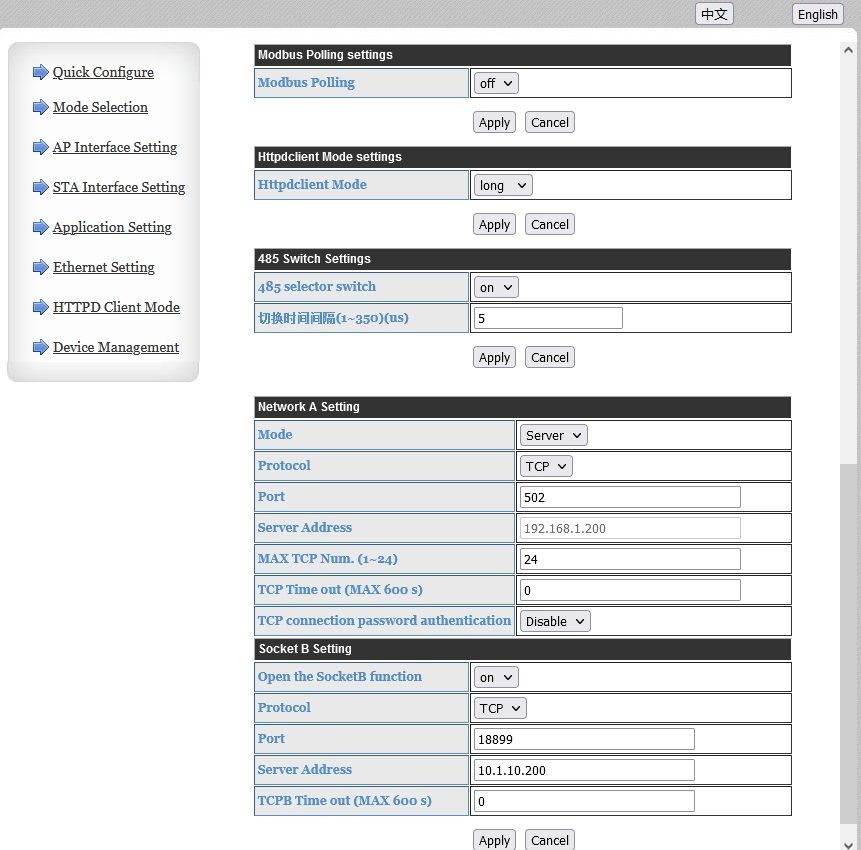
Task: Apply the Network and Socket B settings
Action: point(494,840)
